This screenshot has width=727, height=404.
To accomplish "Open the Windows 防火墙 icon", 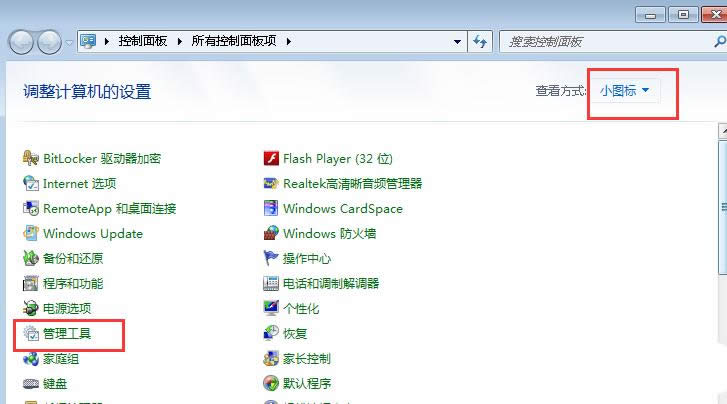I will tap(271, 233).
